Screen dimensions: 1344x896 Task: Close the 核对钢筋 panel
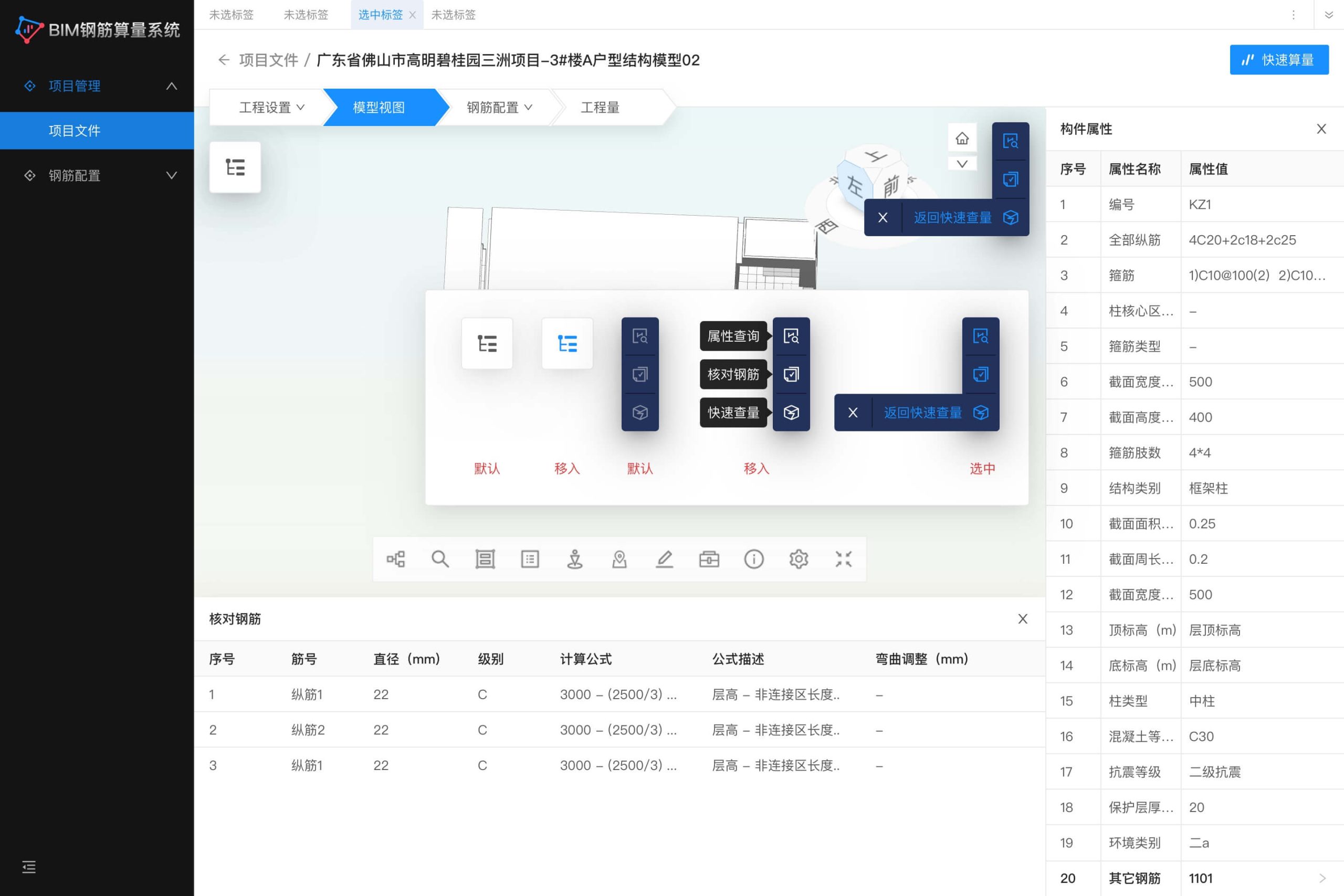coord(1022,619)
